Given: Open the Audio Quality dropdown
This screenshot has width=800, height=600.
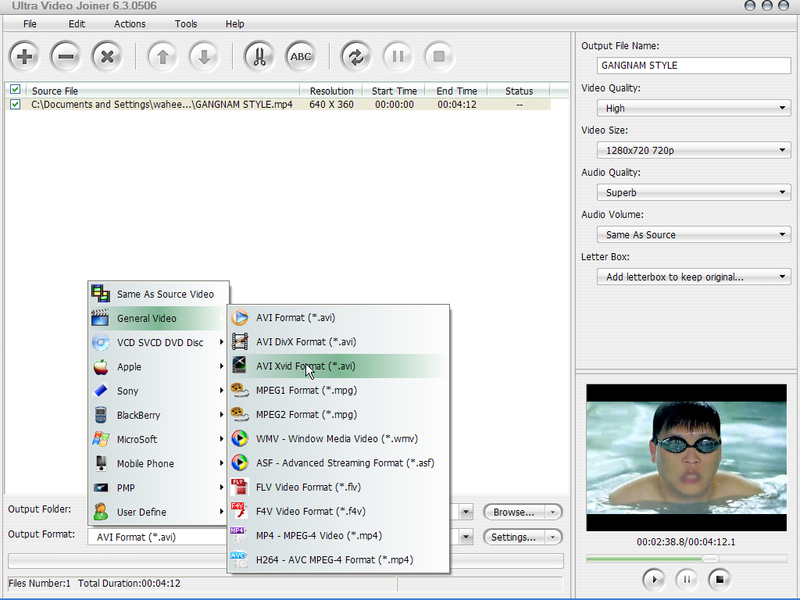Looking at the screenshot, I should coord(694,192).
